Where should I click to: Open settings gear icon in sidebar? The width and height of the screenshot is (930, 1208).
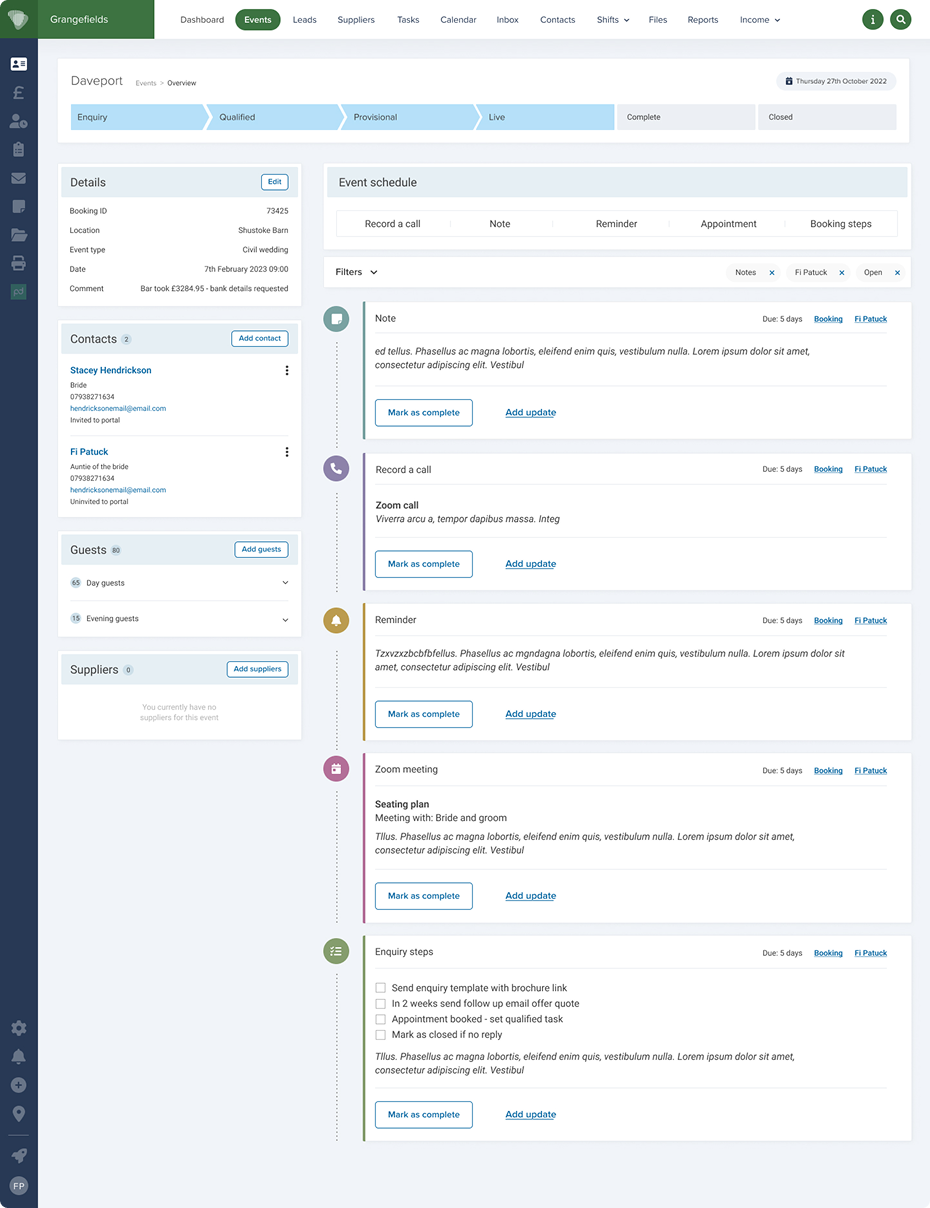(x=18, y=1028)
